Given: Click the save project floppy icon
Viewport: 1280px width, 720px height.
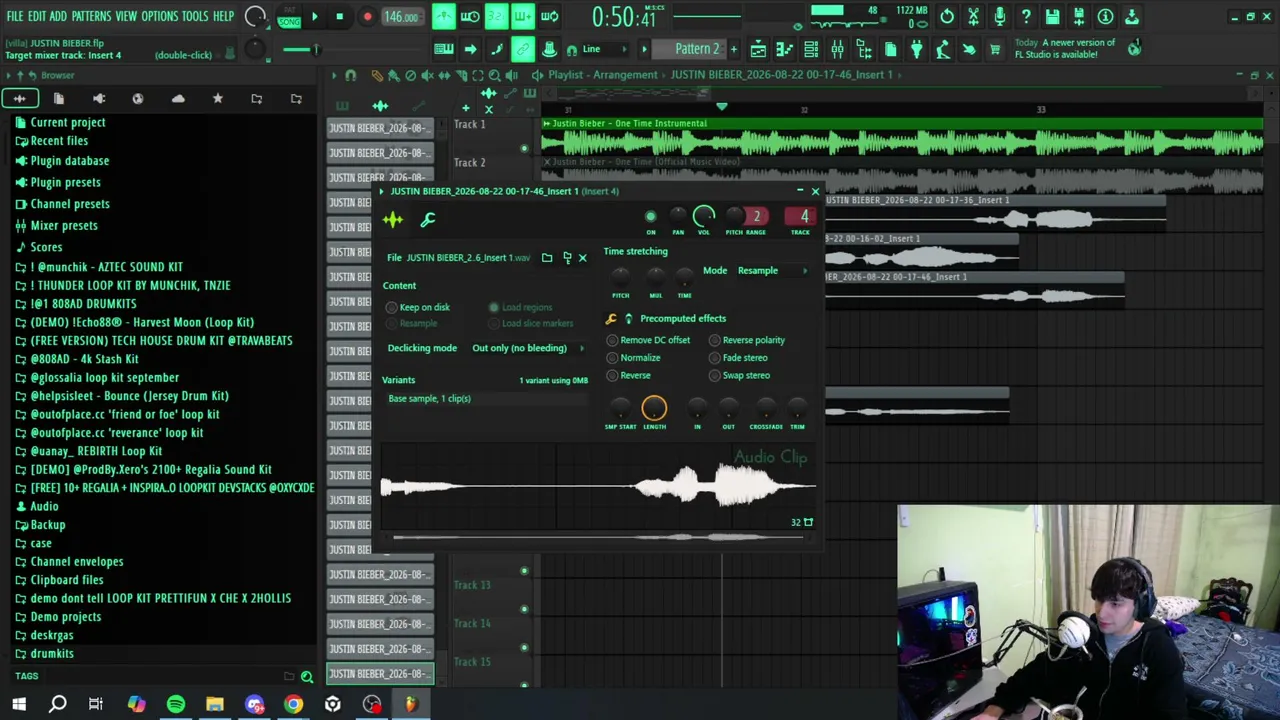Looking at the screenshot, I should [x=1052, y=16].
